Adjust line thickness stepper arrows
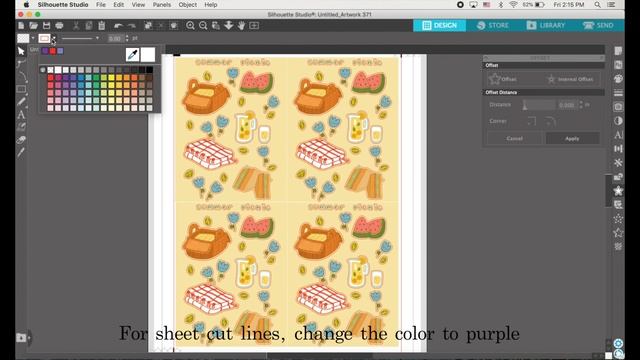 tap(127, 38)
